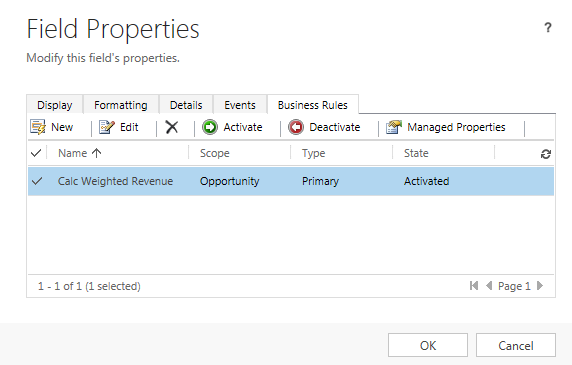Toggle select-all checkmark in grid header

(36, 153)
